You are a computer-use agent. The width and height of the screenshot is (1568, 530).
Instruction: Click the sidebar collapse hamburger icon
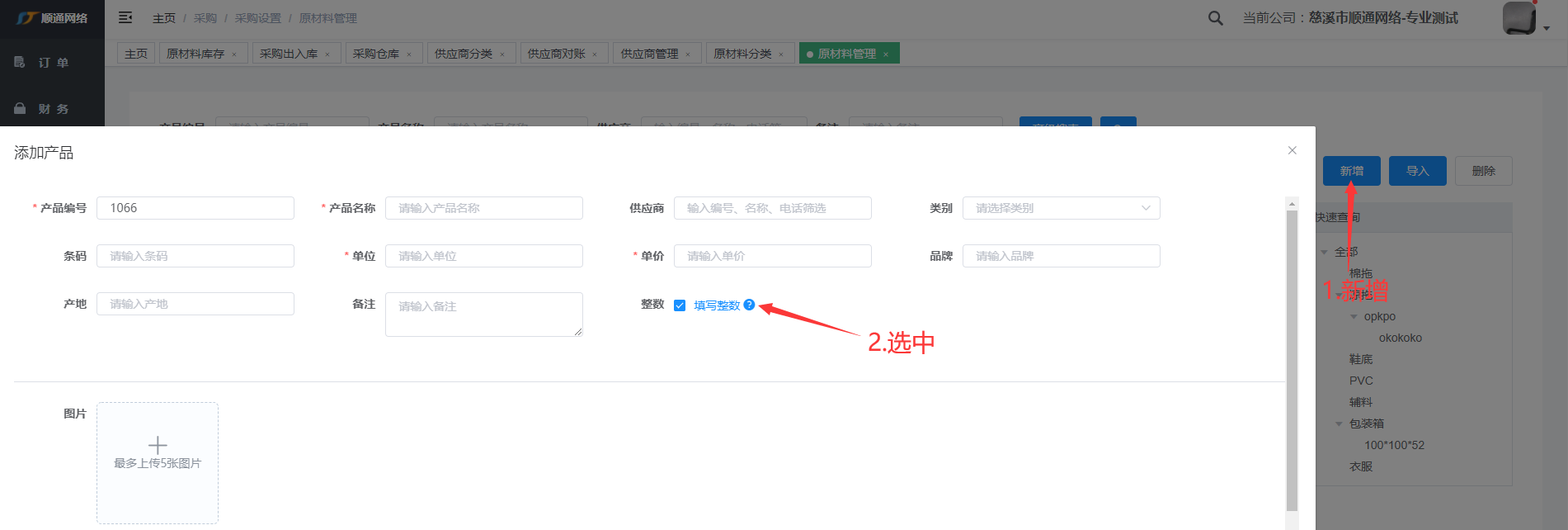point(125,17)
